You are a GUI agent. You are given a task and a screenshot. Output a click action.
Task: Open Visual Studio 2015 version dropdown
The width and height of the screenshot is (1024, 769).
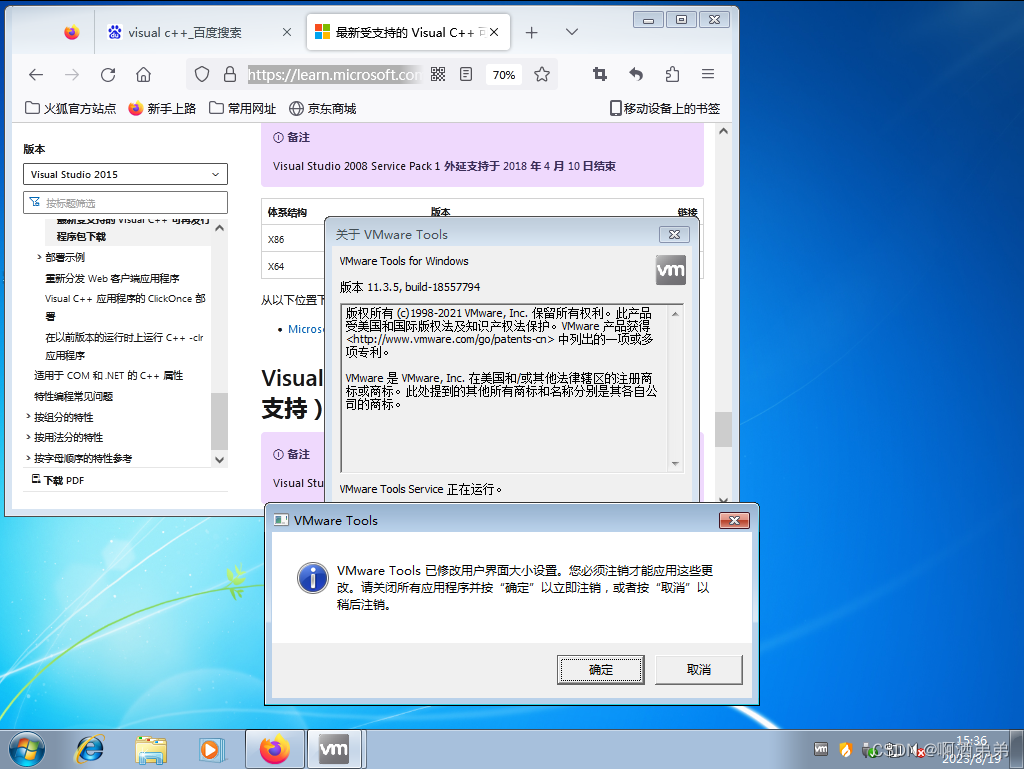pyautogui.click(x=125, y=174)
